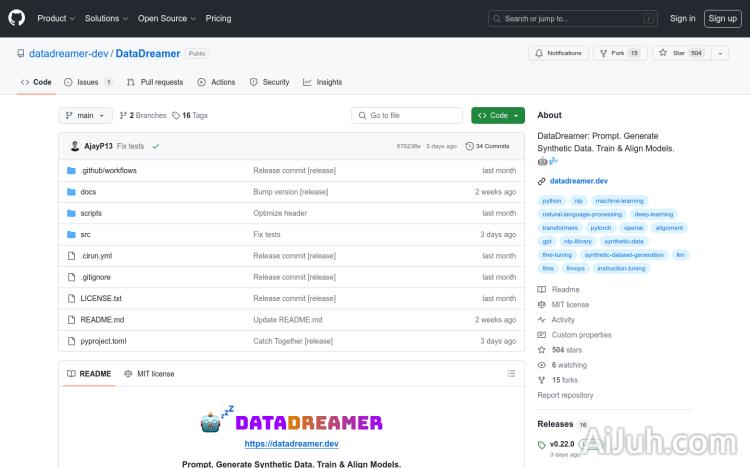Select the README tab

(x=89, y=374)
